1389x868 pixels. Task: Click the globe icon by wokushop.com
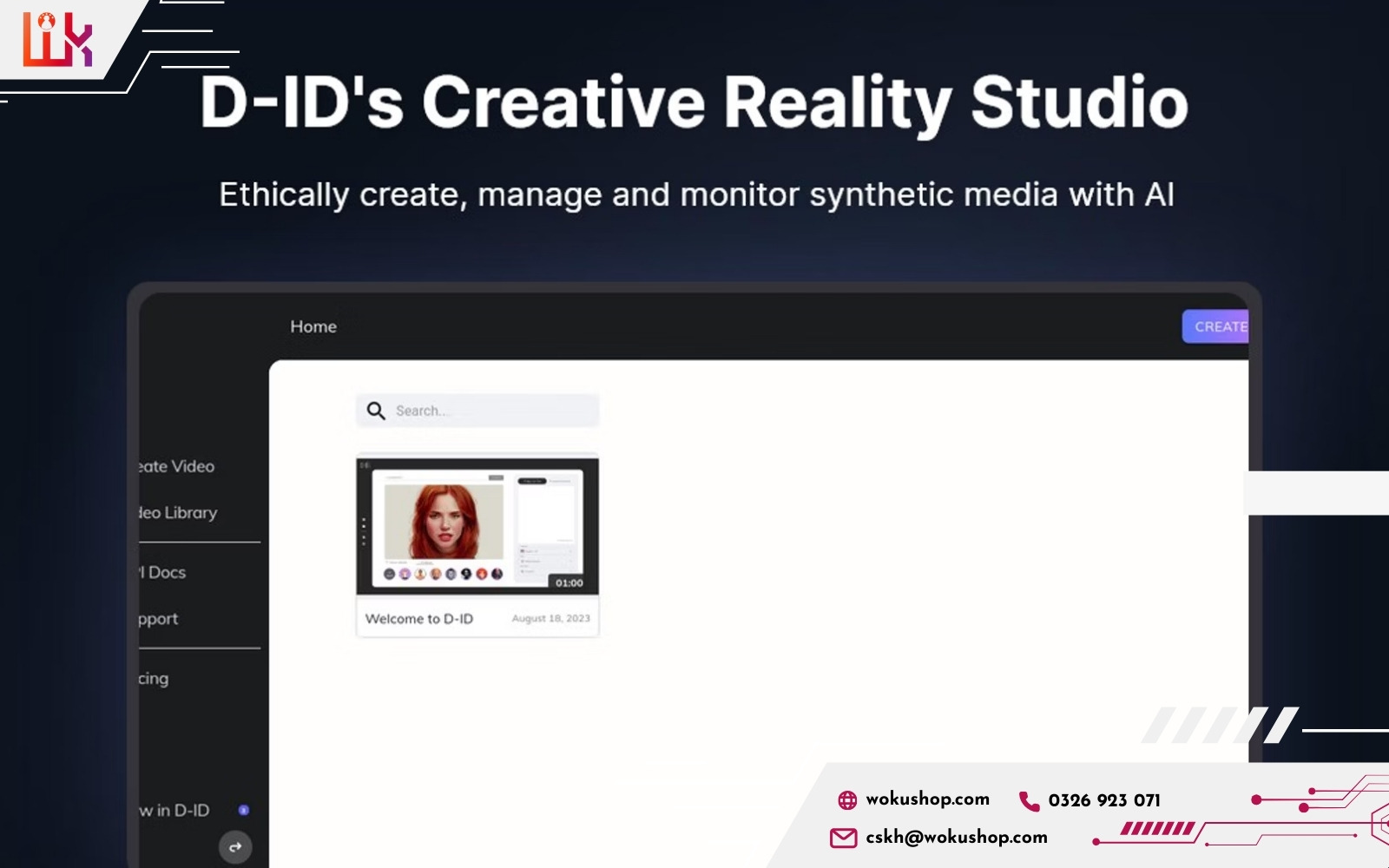coord(847,800)
